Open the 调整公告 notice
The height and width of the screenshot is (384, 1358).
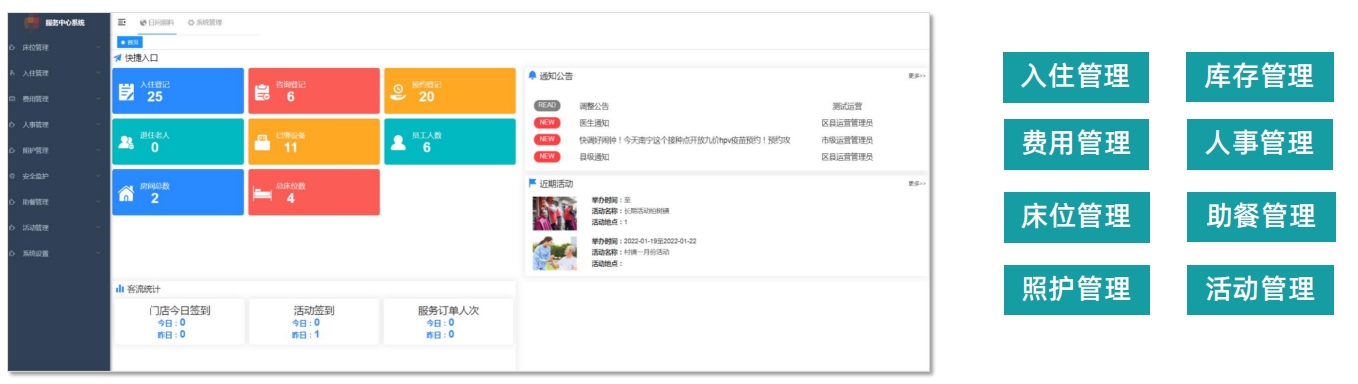[594, 105]
